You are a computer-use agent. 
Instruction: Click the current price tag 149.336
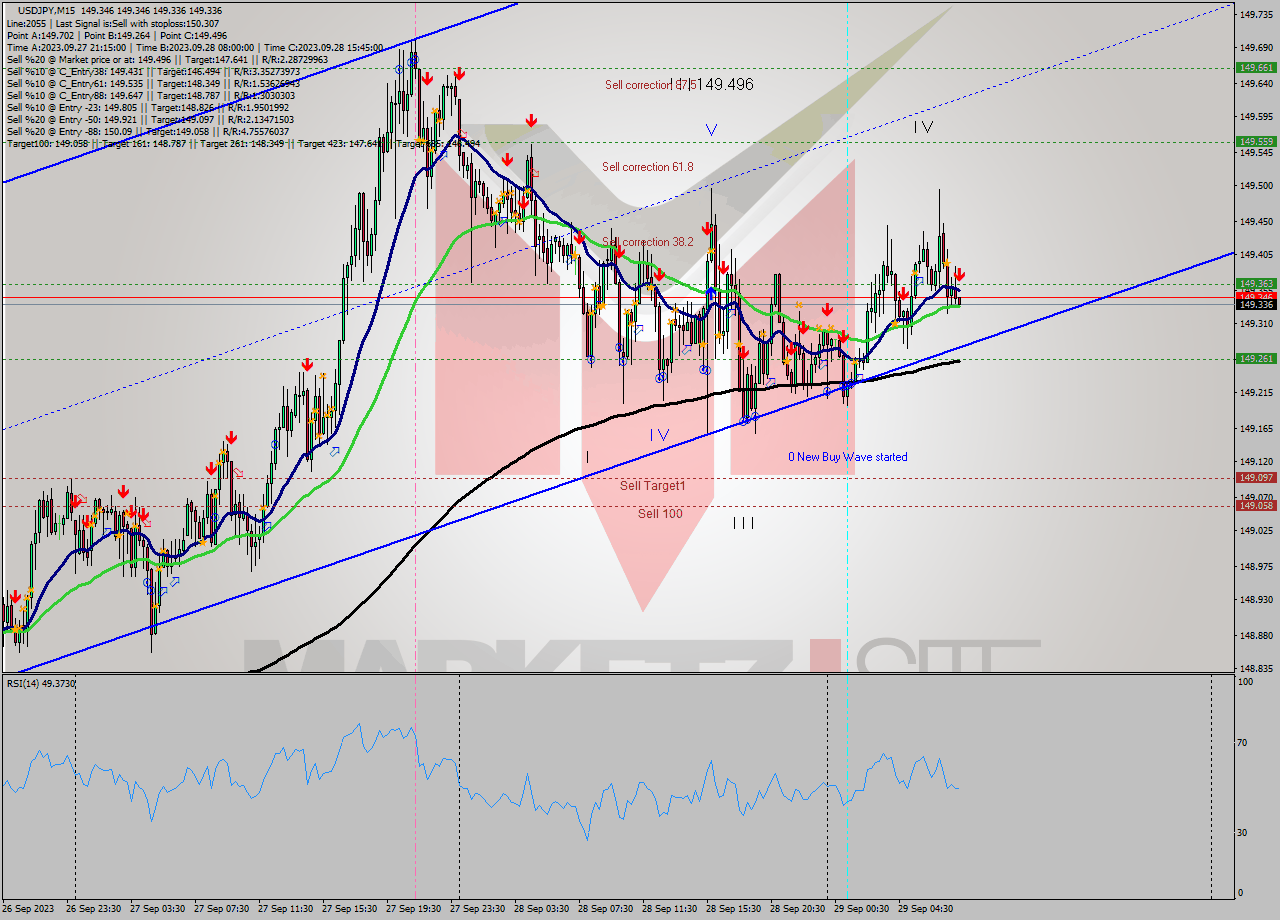pos(1256,304)
